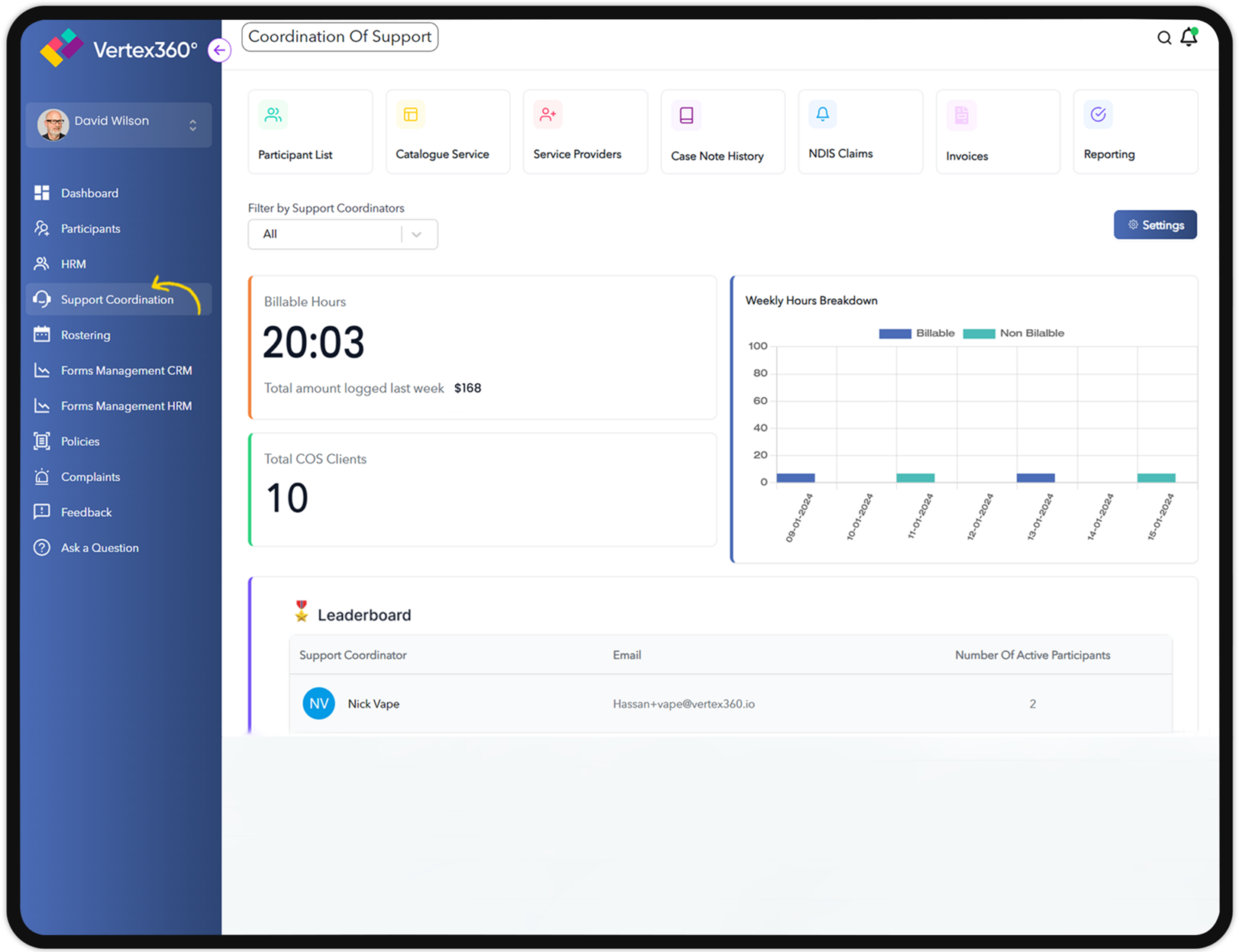View Case Note History
Screen dimensions: 1239x952
tap(722, 131)
